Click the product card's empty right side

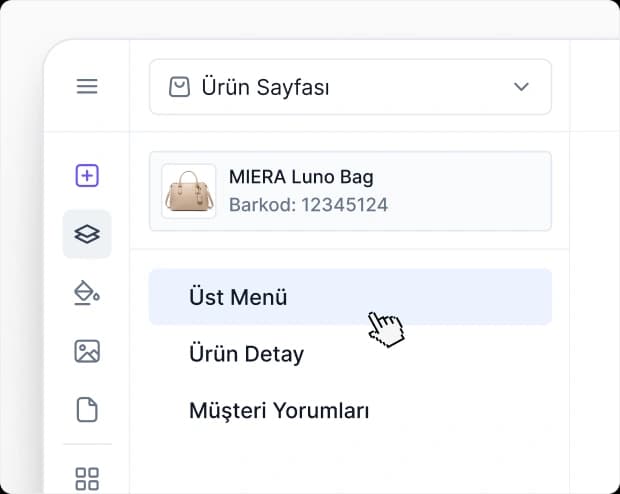[x=480, y=191]
